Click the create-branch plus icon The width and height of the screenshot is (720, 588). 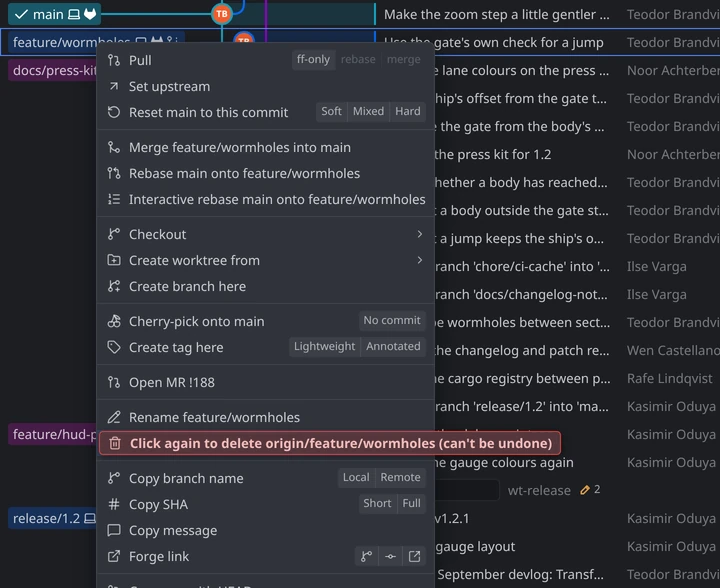pos(114,286)
